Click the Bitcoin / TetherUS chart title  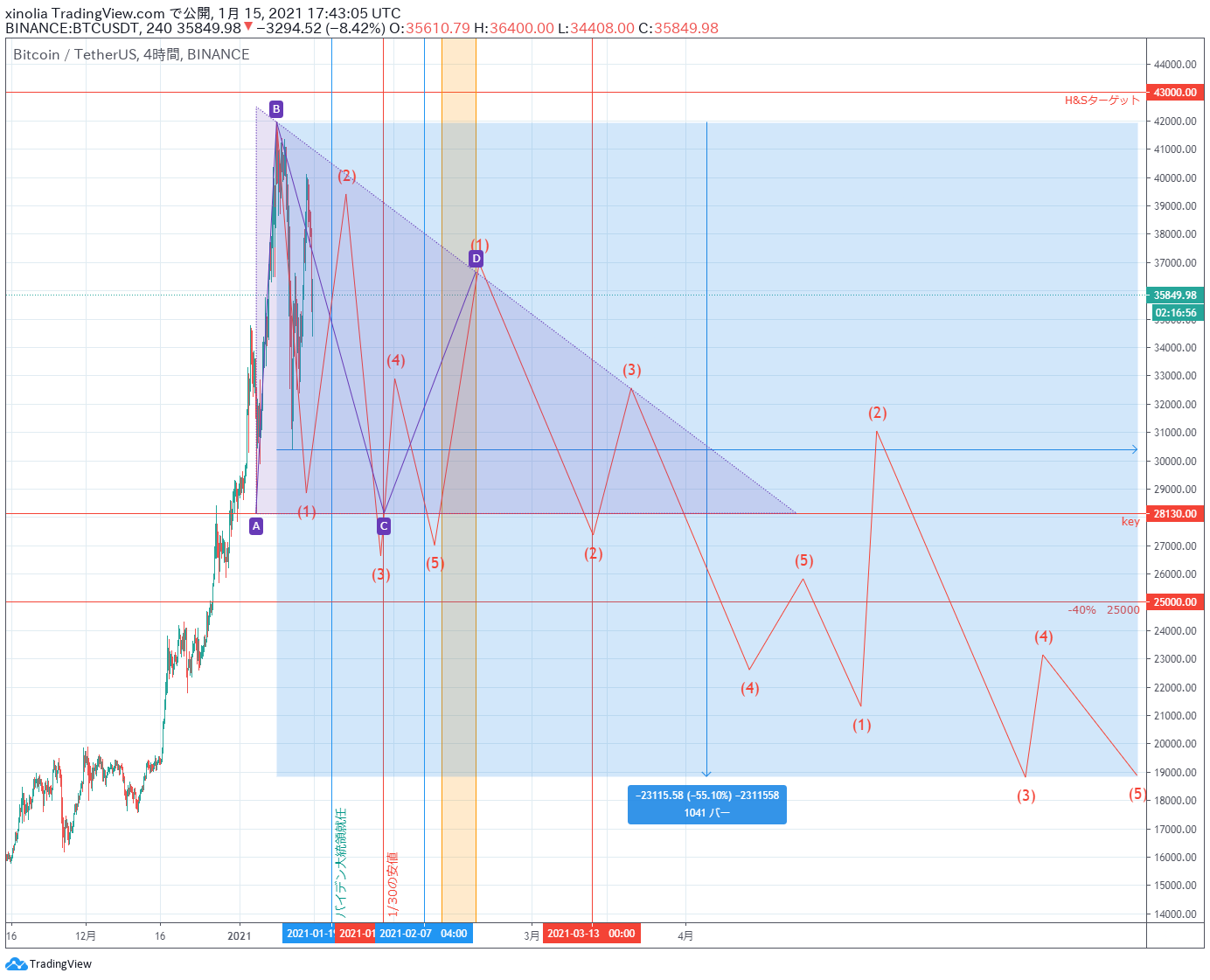point(131,54)
